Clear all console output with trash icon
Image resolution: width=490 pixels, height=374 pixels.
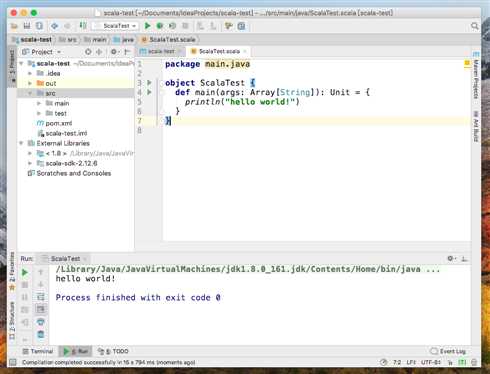point(41,334)
